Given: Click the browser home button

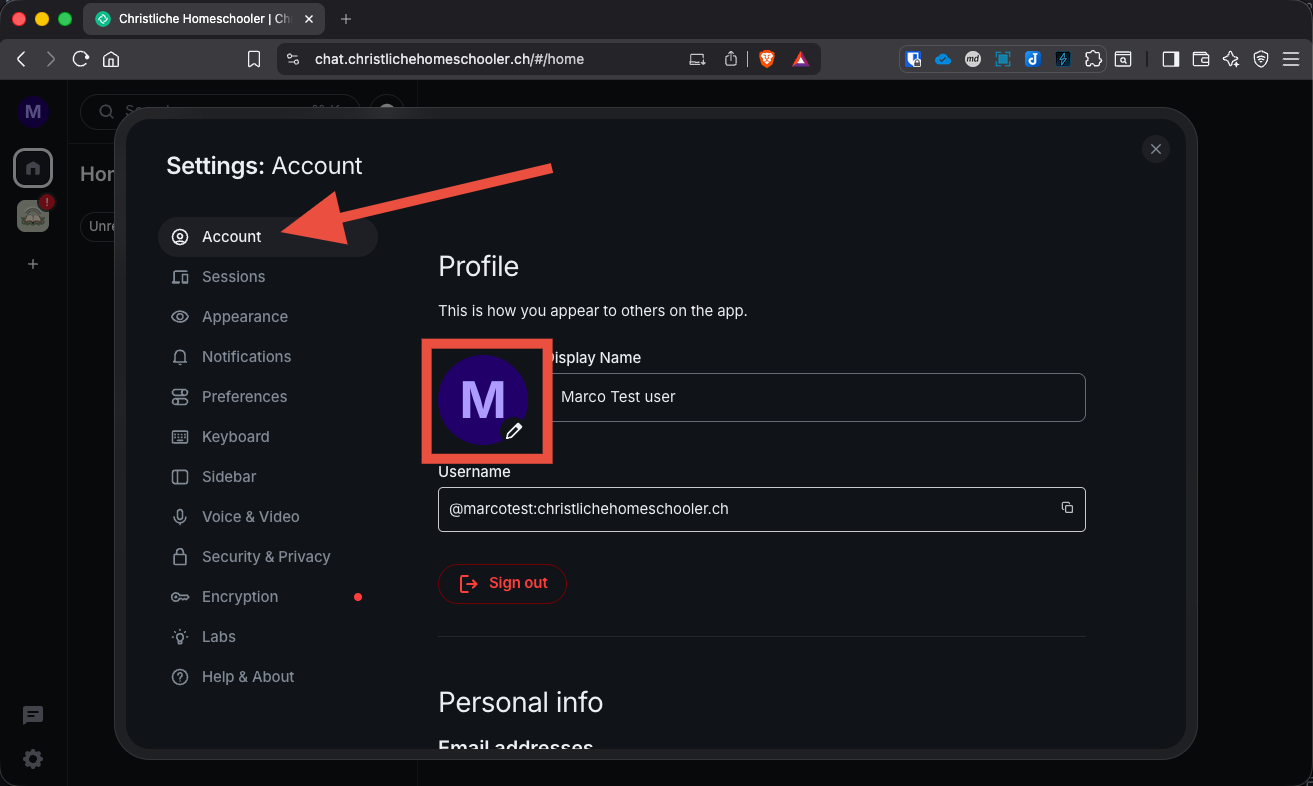Looking at the screenshot, I should coord(111,59).
